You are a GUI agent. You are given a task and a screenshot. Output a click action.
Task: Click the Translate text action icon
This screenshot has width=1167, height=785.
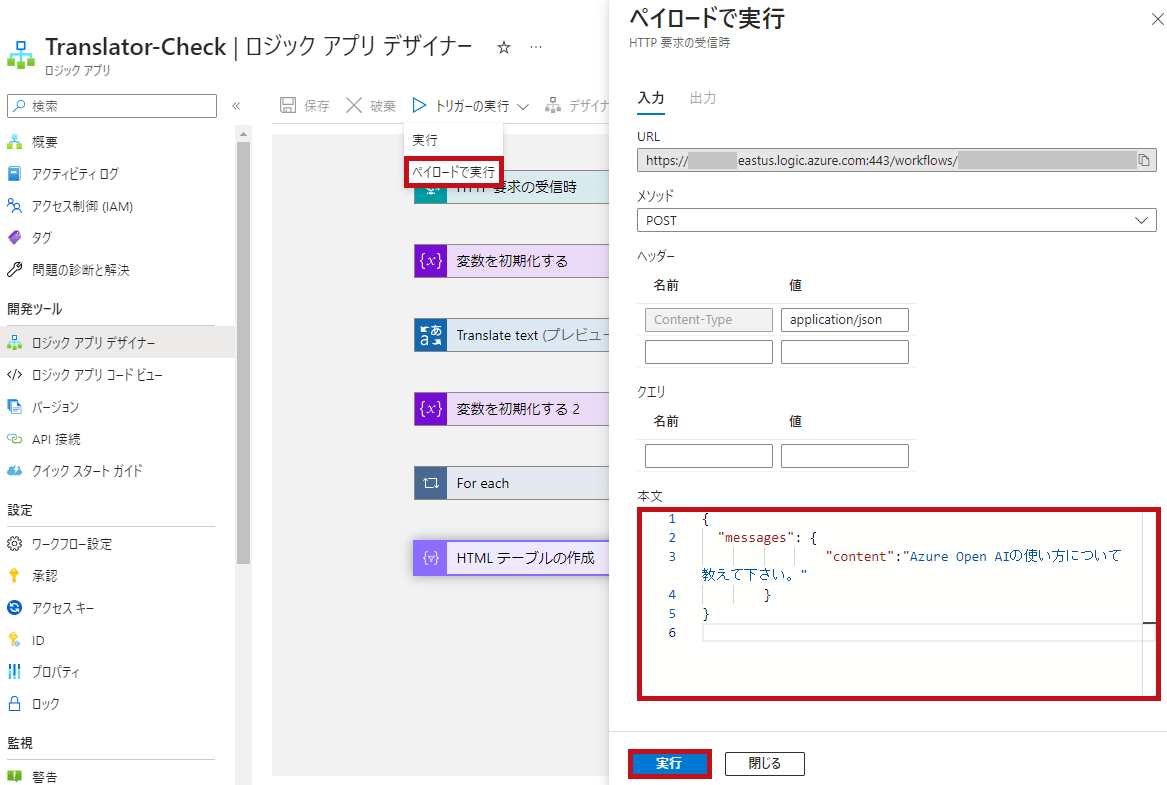click(x=431, y=335)
